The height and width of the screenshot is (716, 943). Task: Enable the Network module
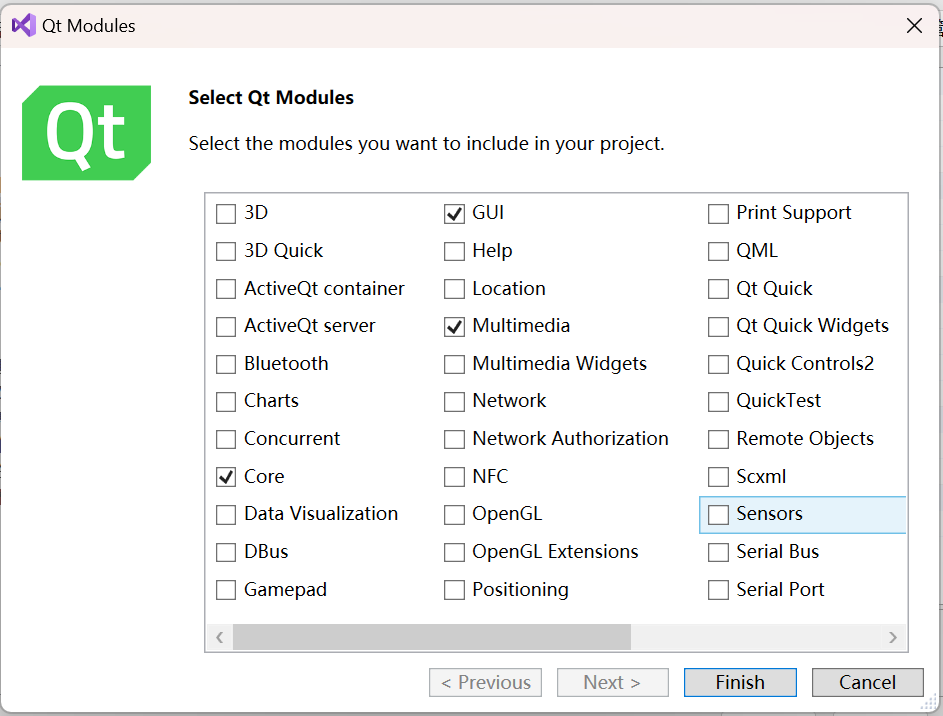tap(454, 402)
